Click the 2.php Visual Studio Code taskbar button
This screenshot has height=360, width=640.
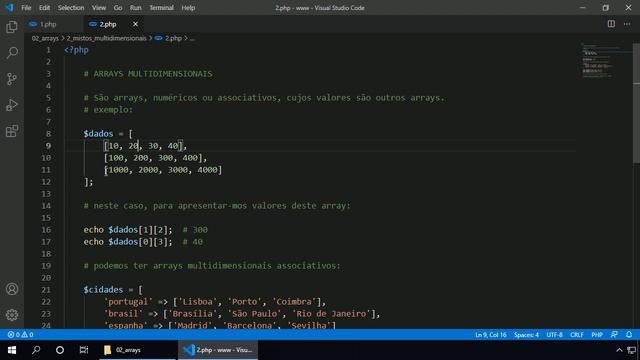coord(218,350)
